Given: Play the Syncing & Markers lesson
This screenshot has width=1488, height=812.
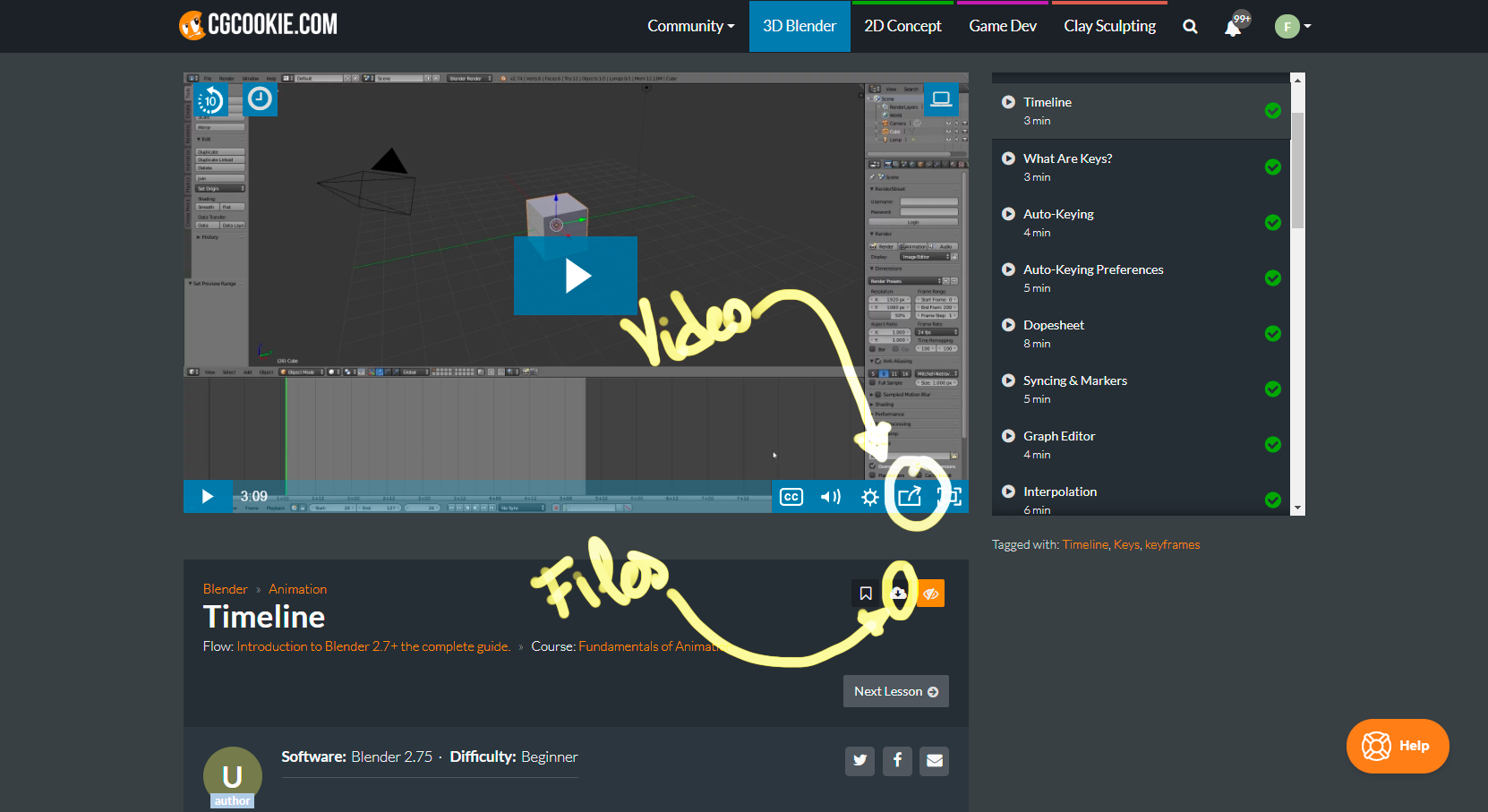Looking at the screenshot, I should [1008, 380].
